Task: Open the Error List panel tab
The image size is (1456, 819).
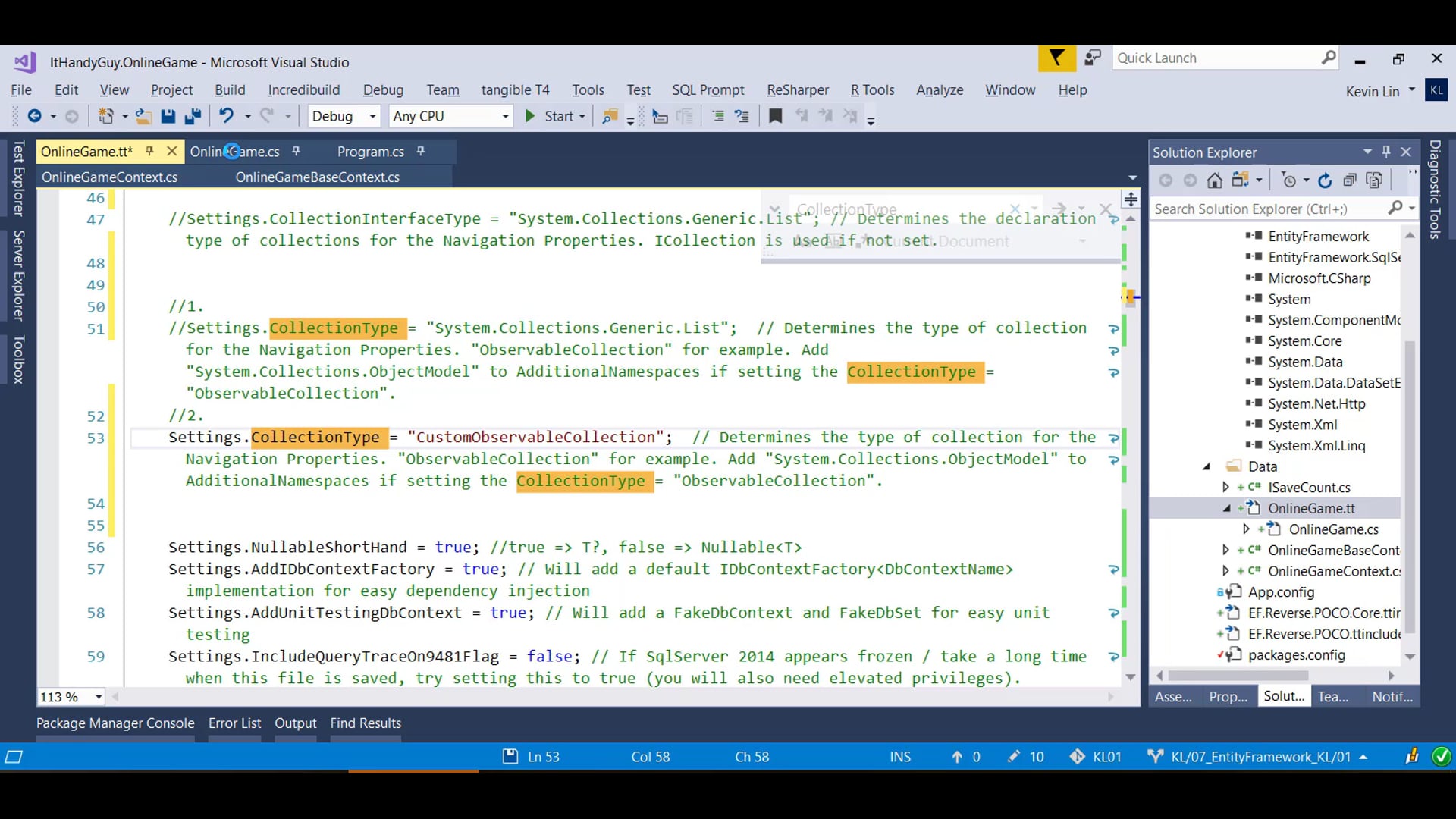Action: coord(234,723)
